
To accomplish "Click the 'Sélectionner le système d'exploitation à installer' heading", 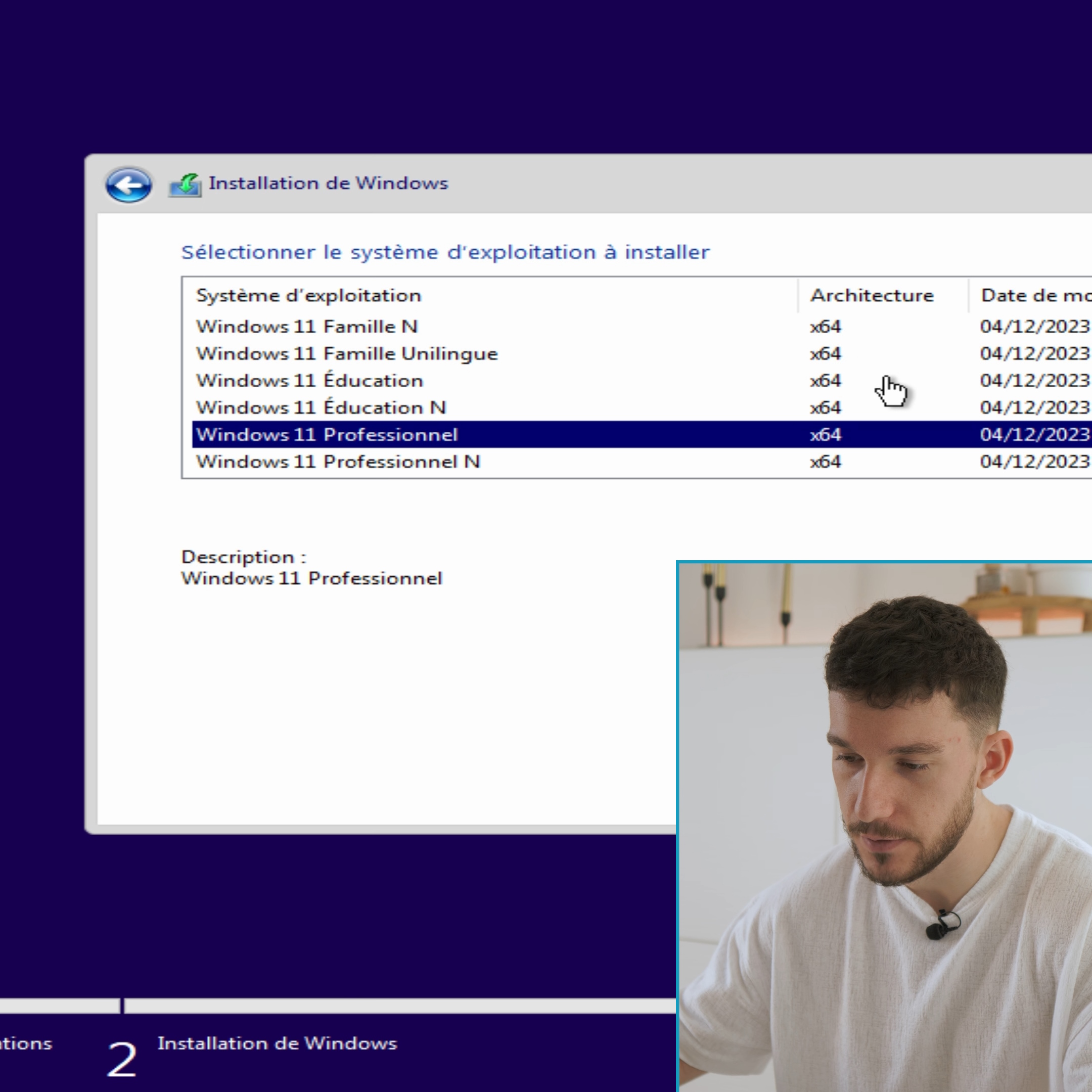I will [x=445, y=252].
